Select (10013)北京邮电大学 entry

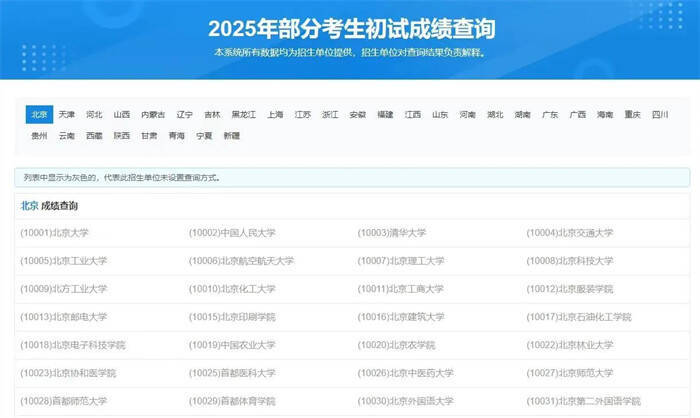(64, 317)
